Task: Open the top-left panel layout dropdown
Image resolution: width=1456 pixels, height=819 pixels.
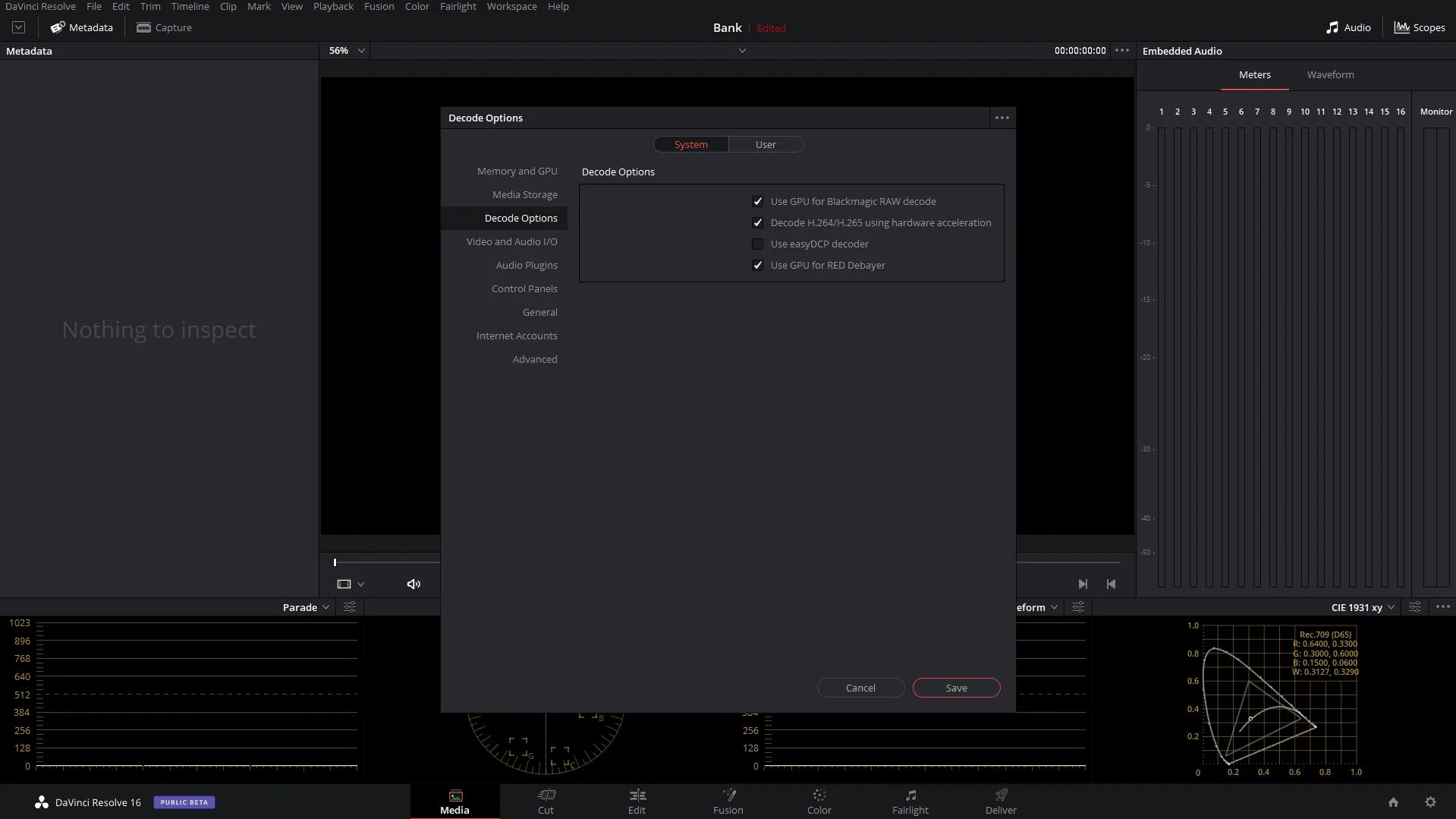Action: 19,27
